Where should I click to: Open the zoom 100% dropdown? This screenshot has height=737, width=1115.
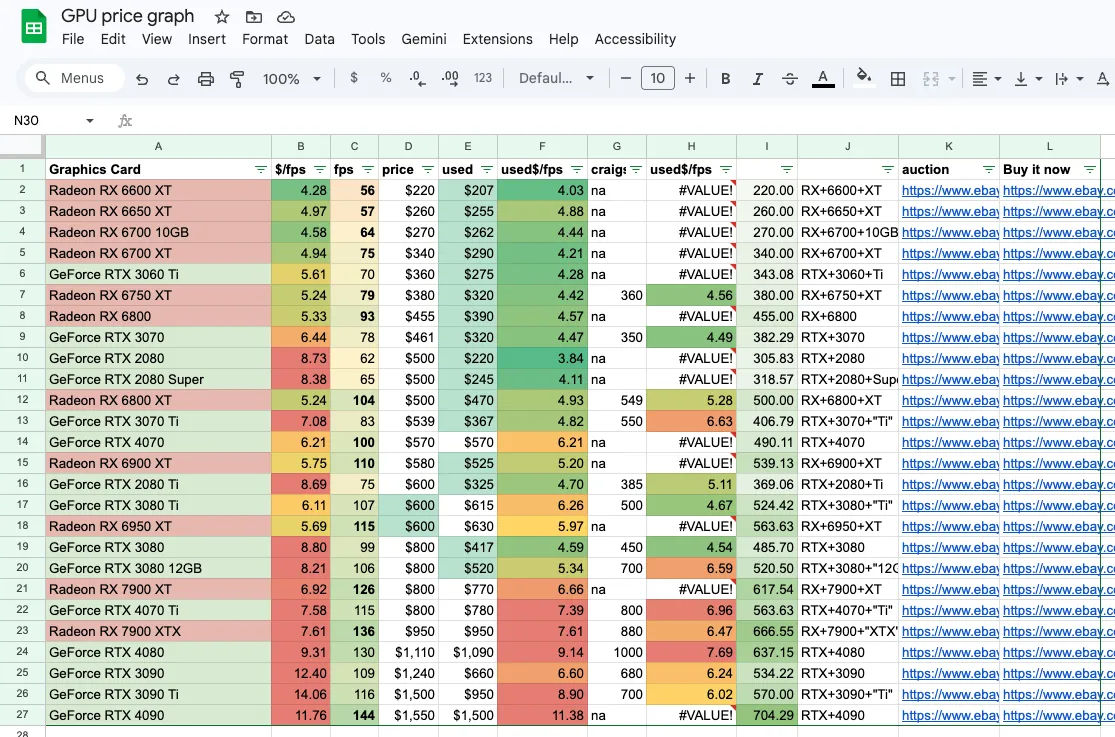pos(292,79)
